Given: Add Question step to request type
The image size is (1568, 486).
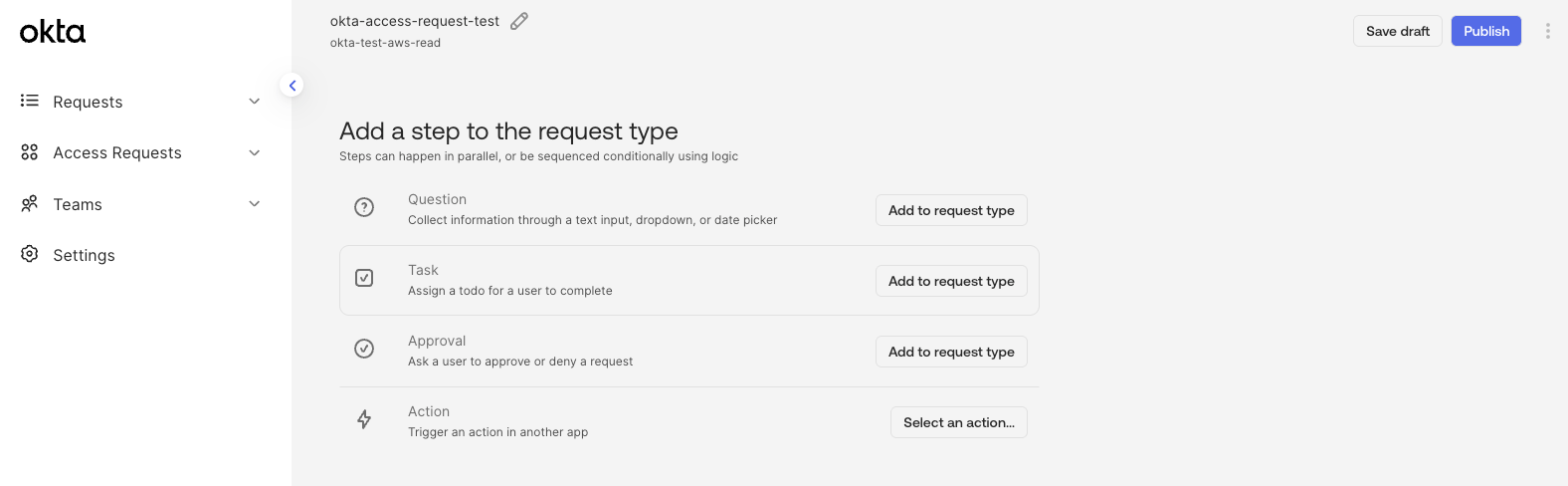Looking at the screenshot, I should coord(951,210).
